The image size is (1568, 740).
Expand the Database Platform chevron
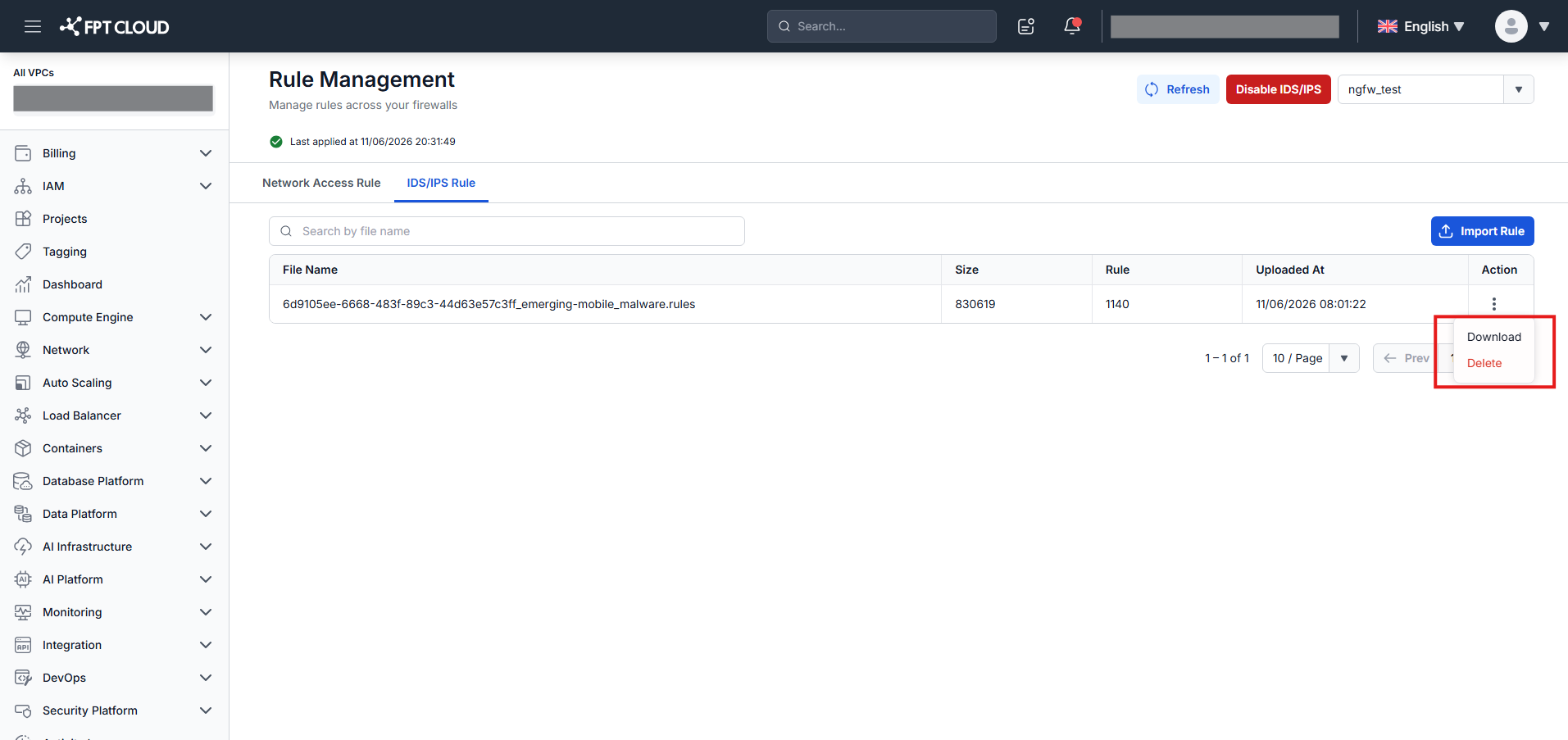(206, 481)
